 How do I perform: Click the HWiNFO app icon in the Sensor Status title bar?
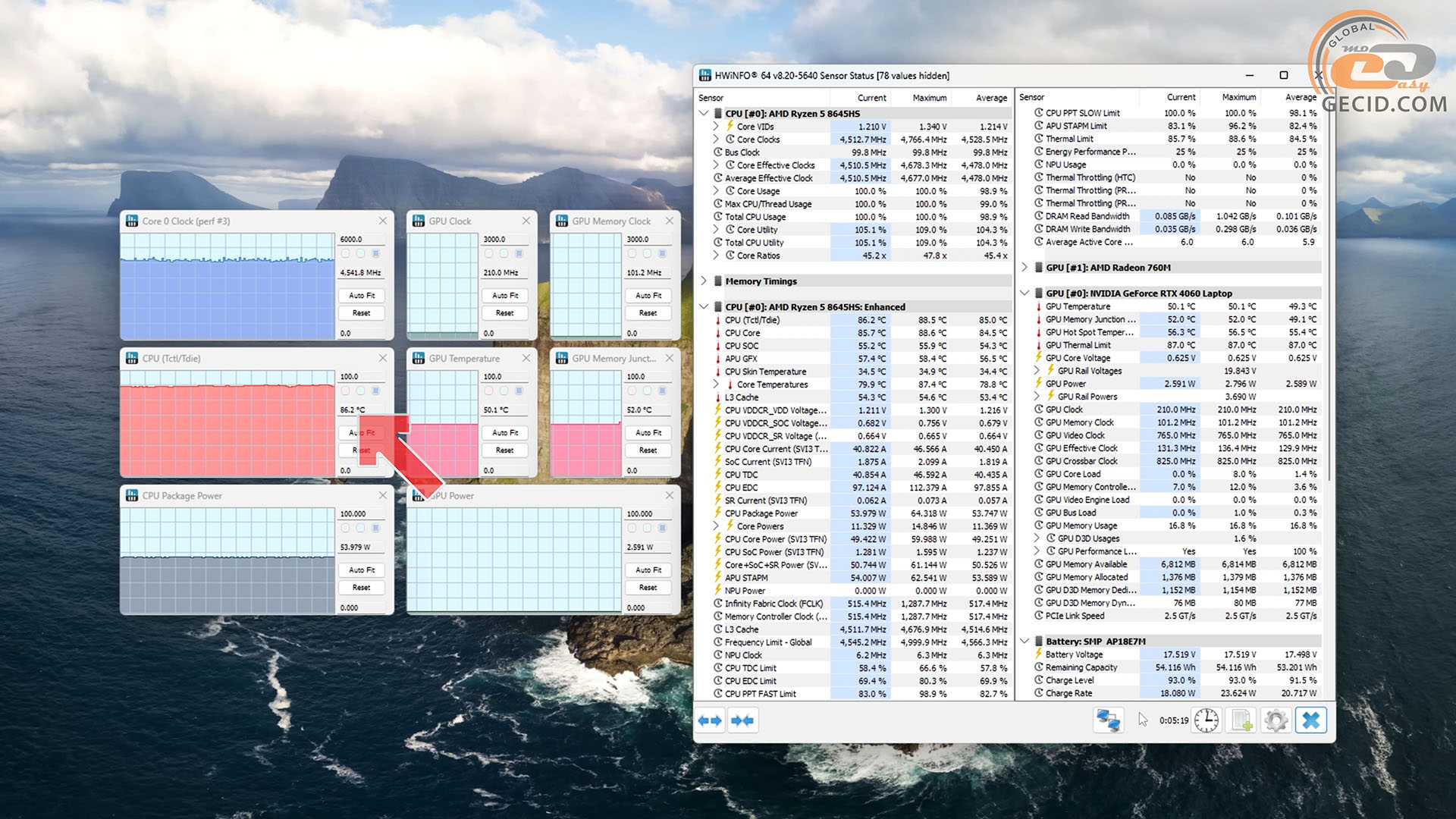click(705, 75)
